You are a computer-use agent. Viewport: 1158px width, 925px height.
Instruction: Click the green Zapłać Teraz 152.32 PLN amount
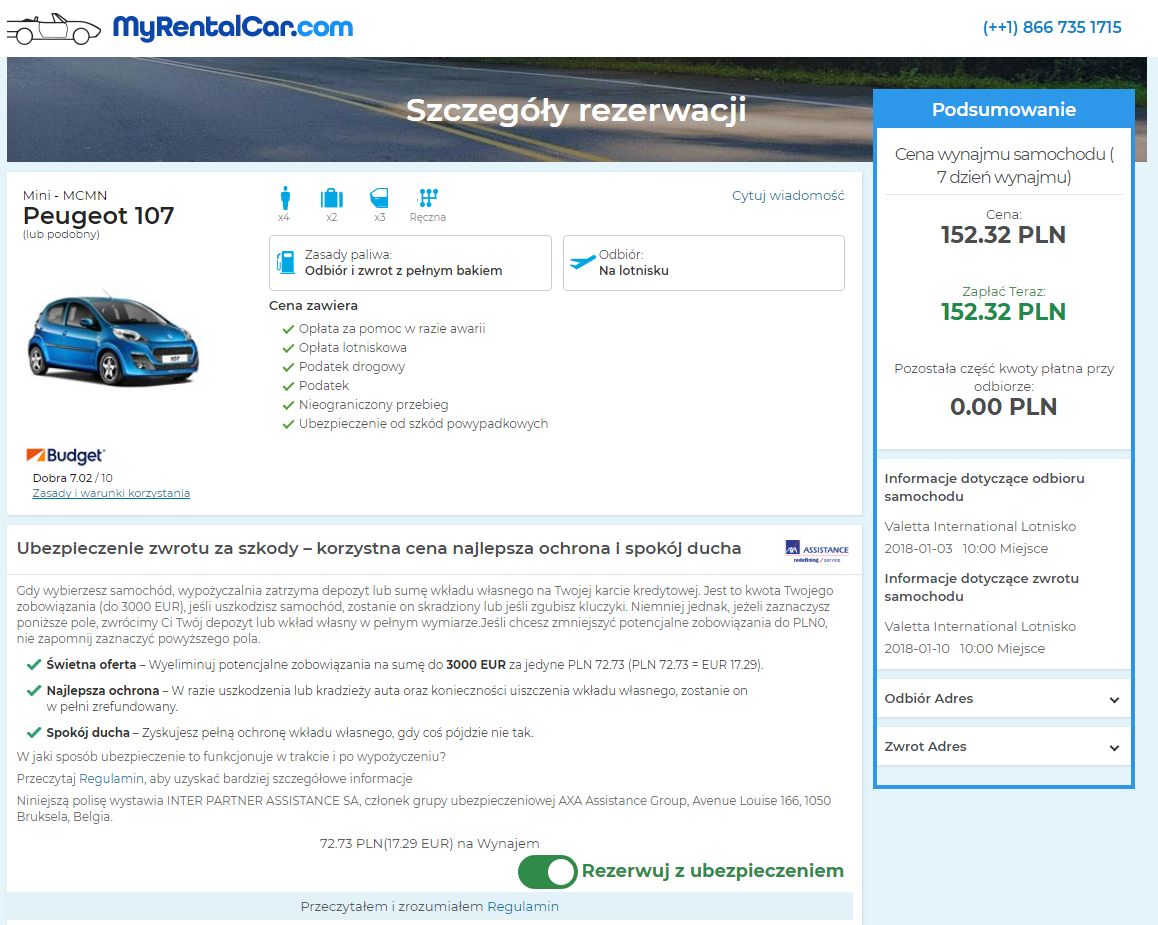(1003, 312)
